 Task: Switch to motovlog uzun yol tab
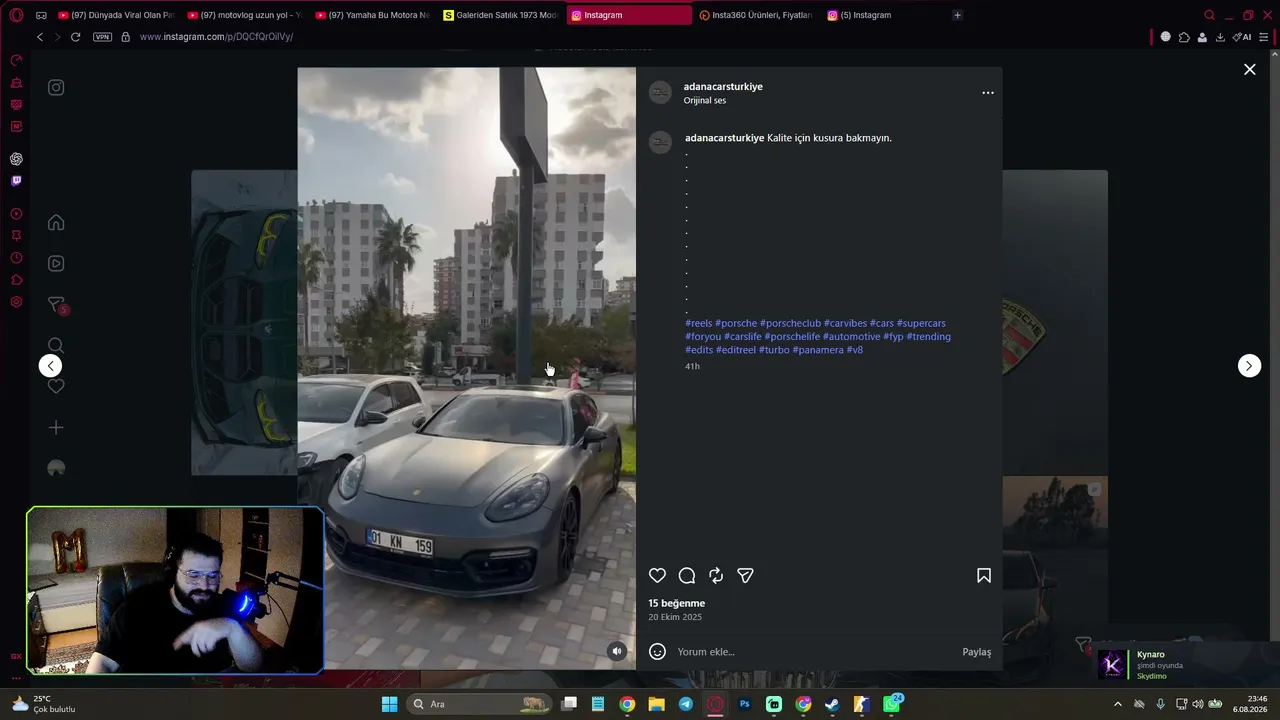tap(244, 15)
